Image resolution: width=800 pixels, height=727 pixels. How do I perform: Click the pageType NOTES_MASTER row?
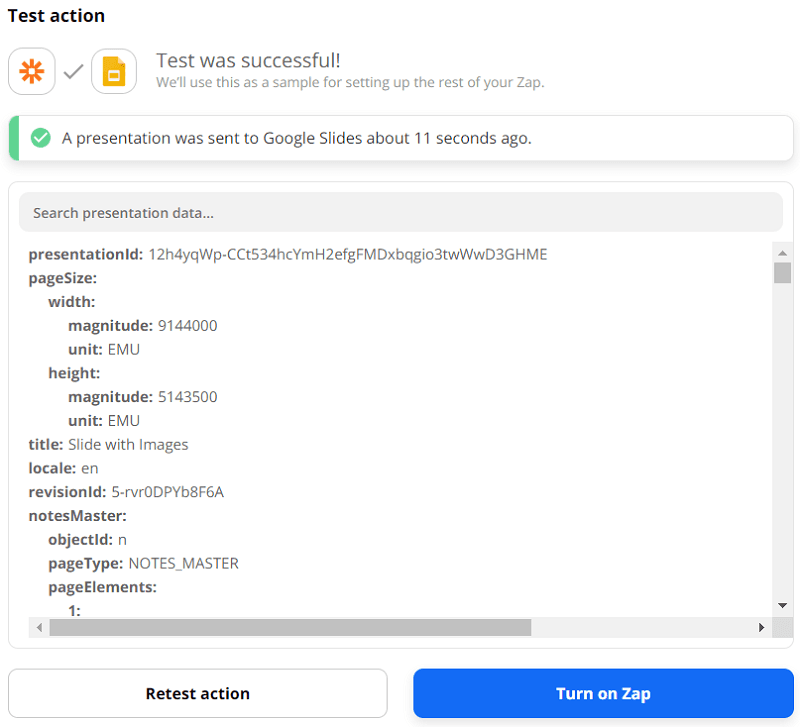pos(143,563)
